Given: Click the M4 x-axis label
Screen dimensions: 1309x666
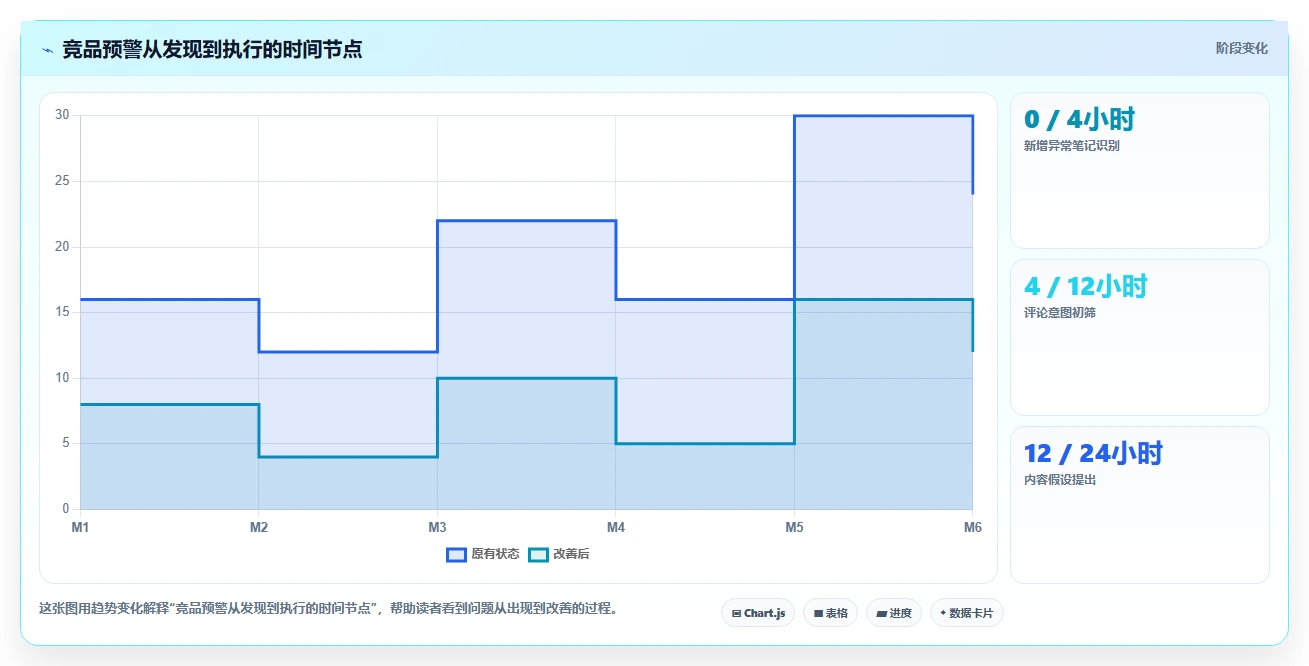Looking at the screenshot, I should [616, 527].
